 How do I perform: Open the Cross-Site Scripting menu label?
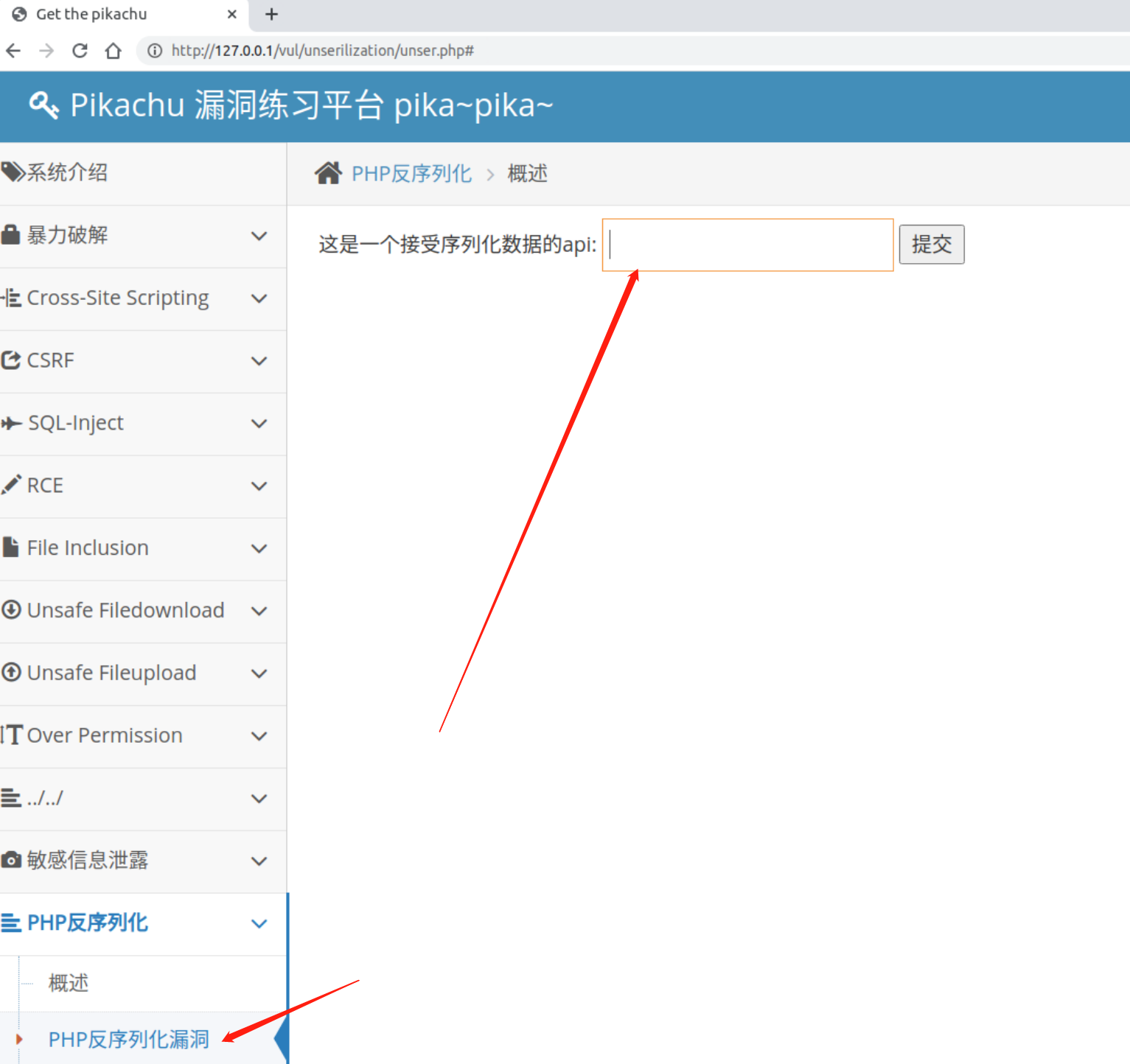coord(118,298)
